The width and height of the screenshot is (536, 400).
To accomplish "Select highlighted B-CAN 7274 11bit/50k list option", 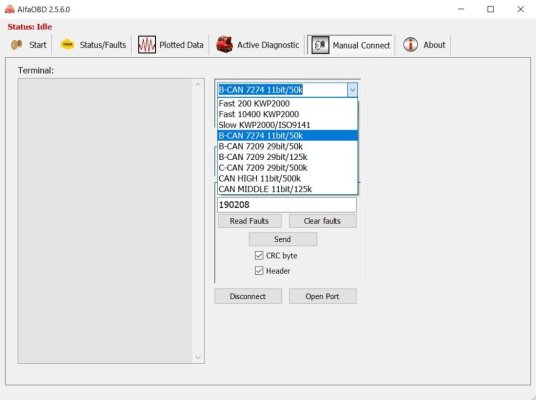I will point(287,136).
